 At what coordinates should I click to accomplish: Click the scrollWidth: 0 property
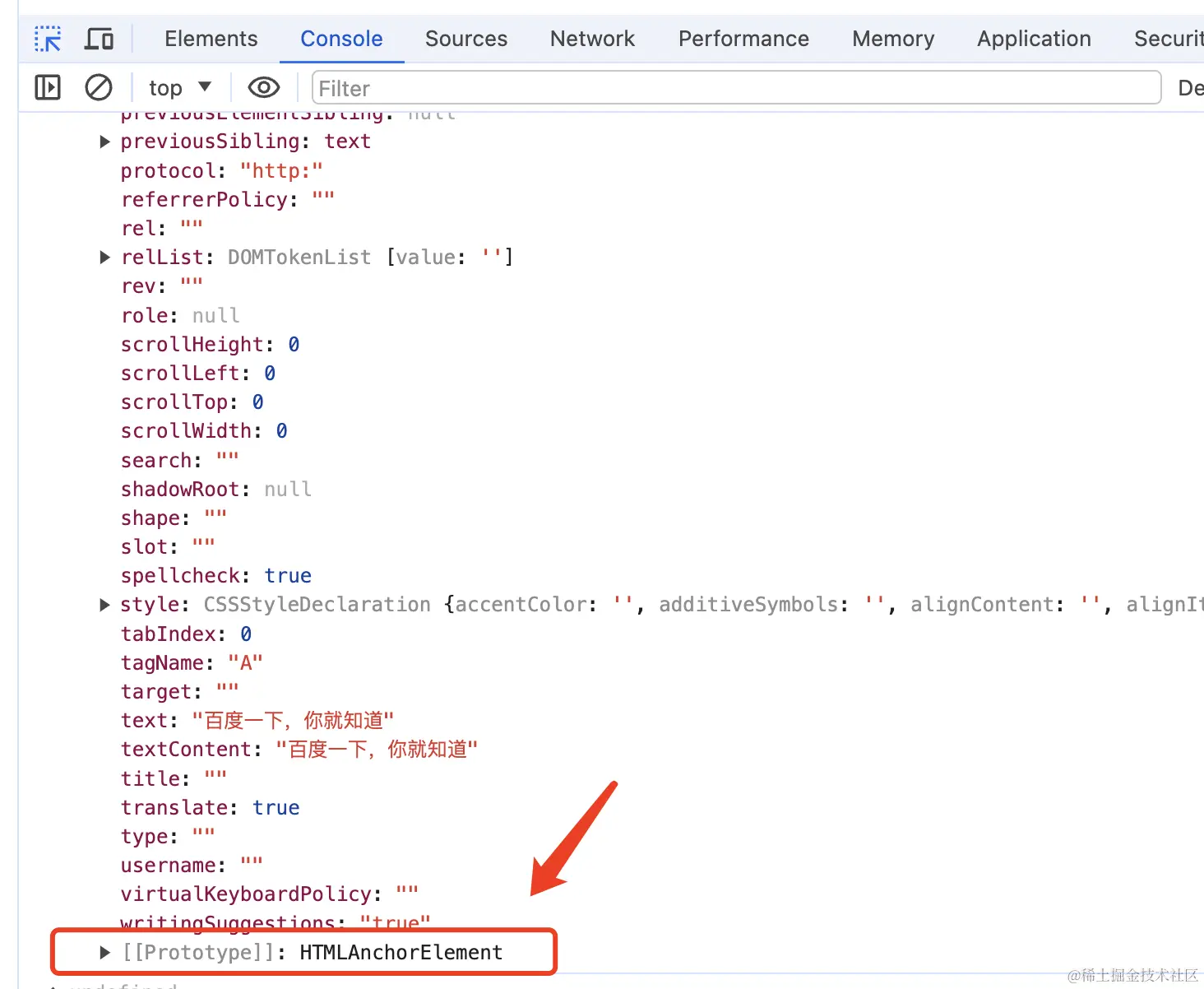click(204, 430)
